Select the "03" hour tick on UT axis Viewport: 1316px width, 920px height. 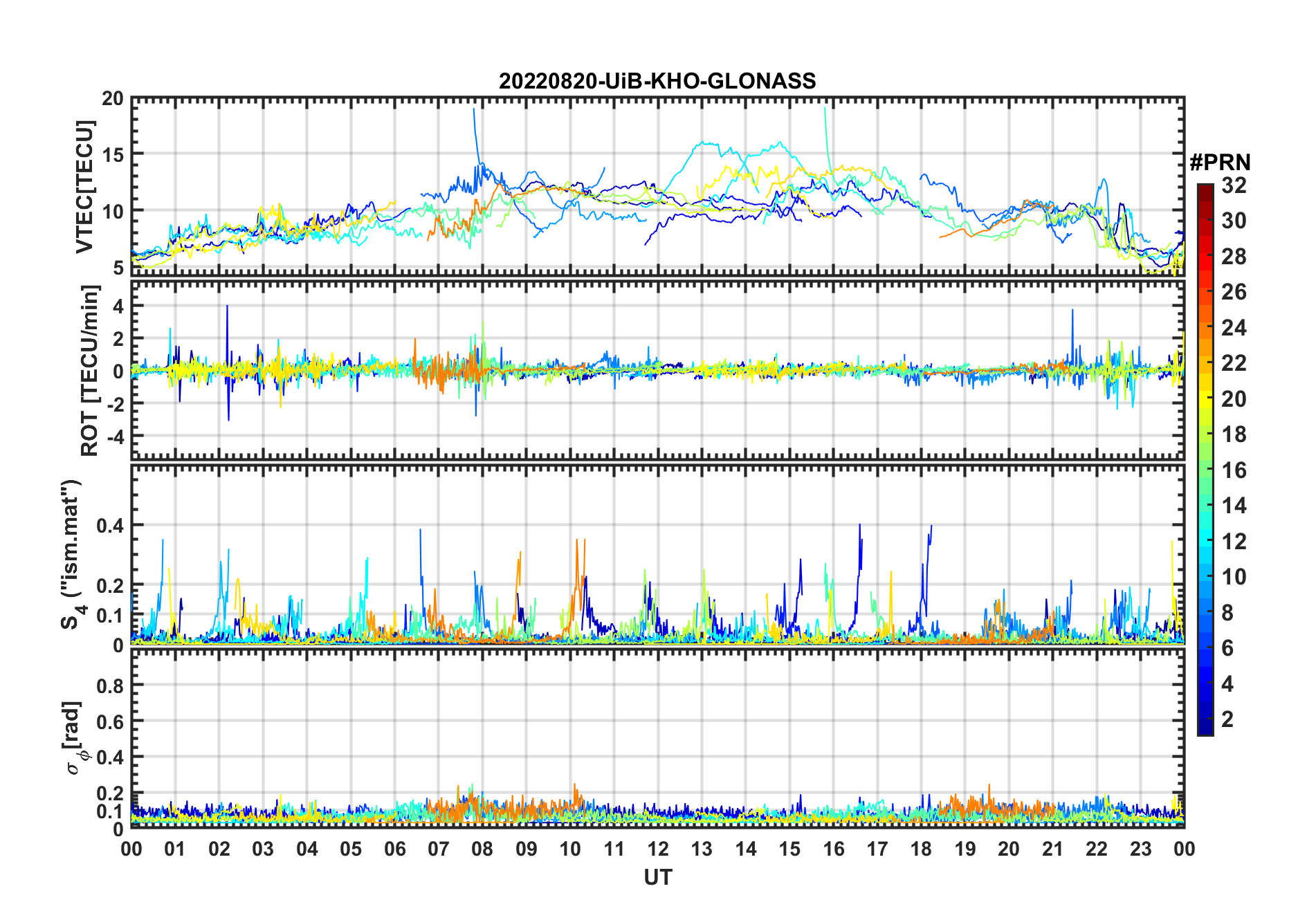click(x=263, y=849)
